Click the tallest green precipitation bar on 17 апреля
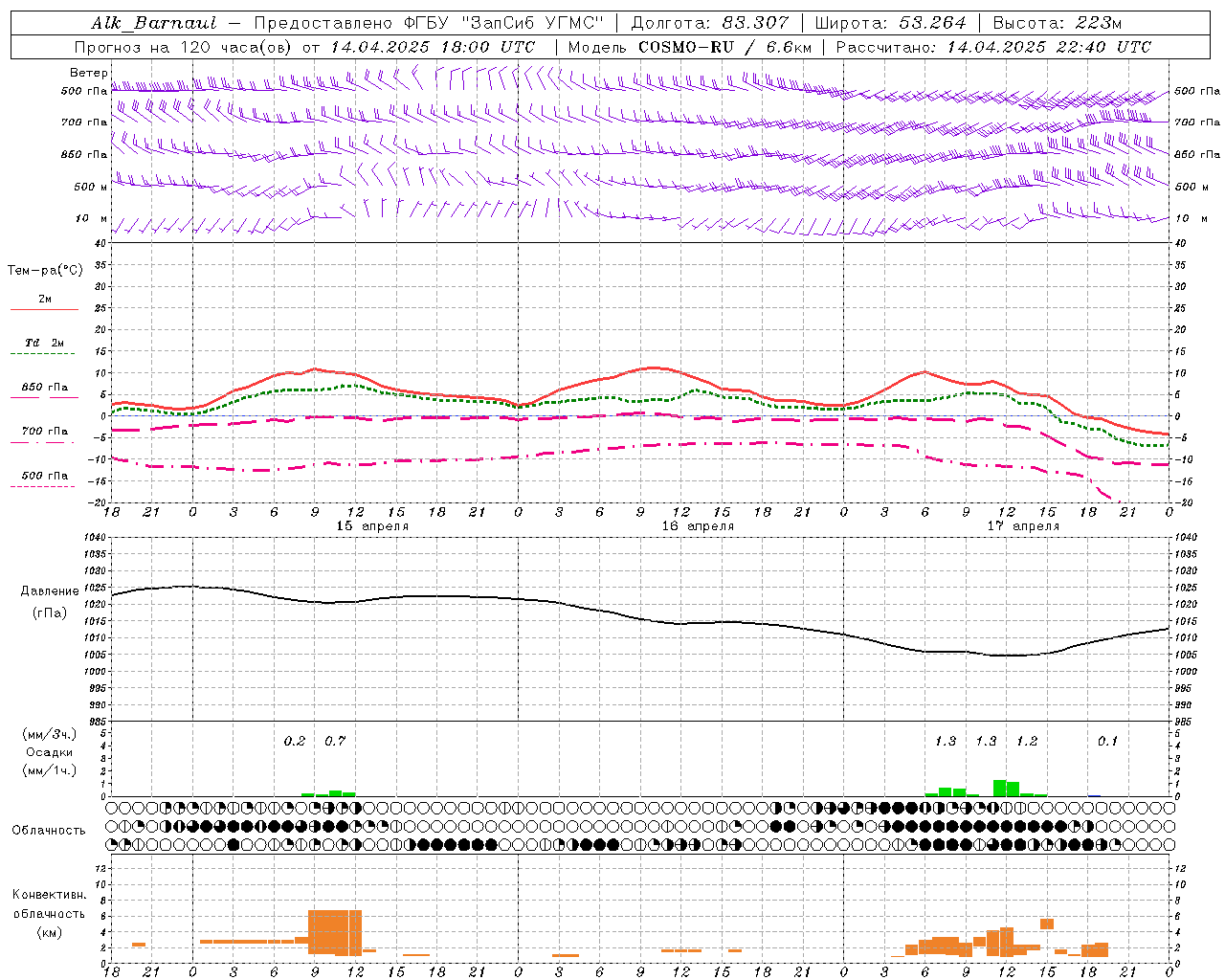 click(1000, 789)
